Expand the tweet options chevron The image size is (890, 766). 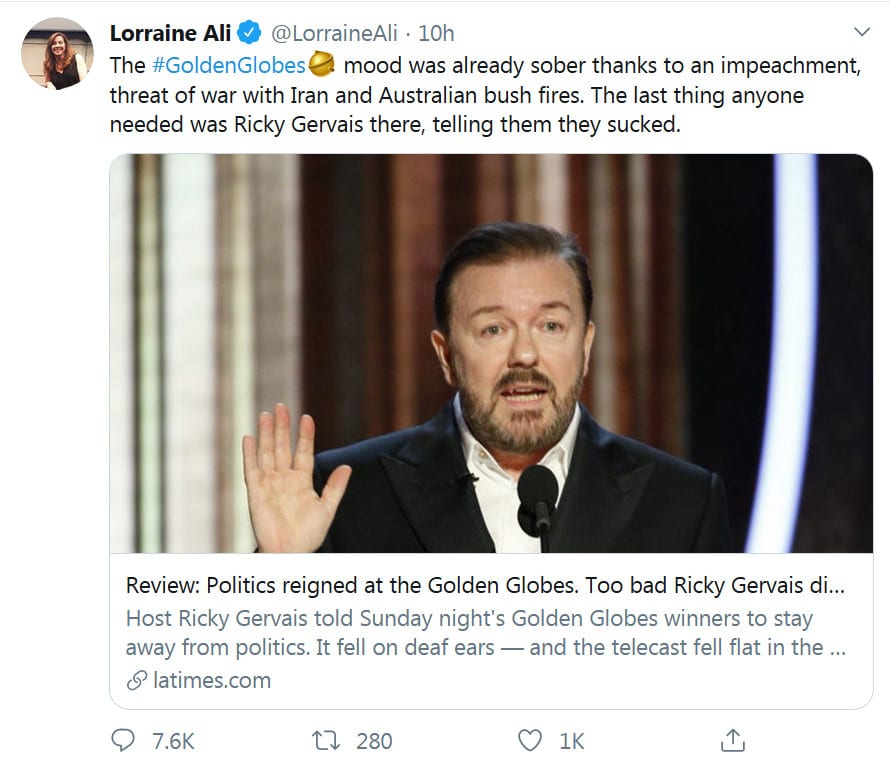point(861,33)
